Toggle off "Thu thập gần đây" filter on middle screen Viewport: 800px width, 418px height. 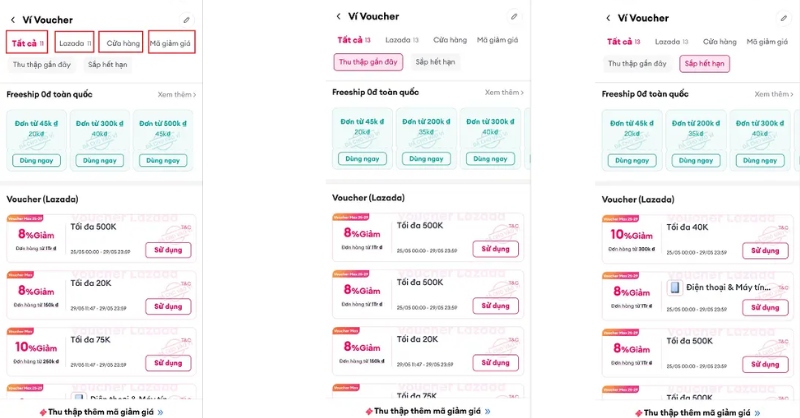point(368,62)
